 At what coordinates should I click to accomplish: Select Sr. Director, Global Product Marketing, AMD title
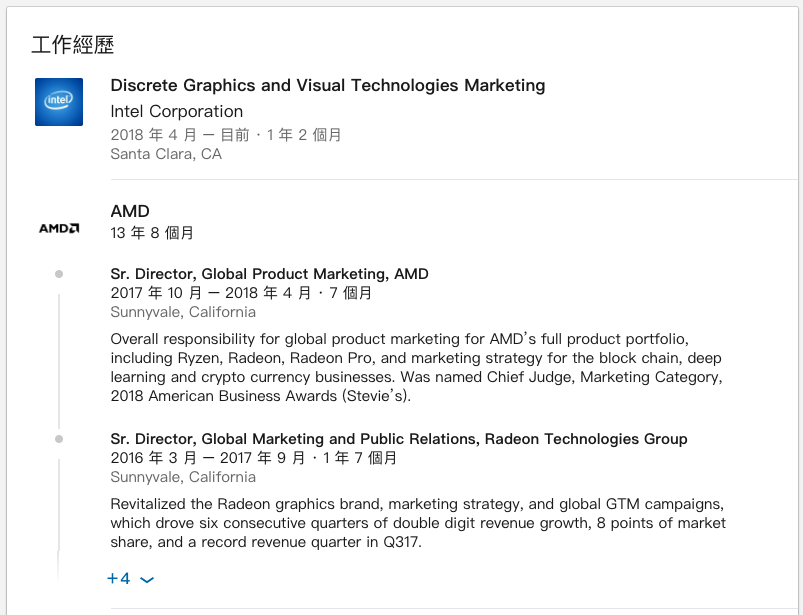tap(269, 274)
